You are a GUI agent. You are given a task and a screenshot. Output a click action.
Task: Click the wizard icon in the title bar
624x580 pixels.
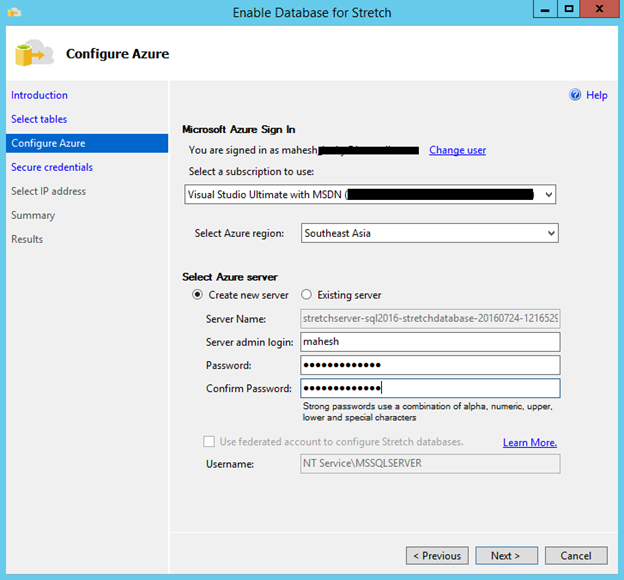click(x=15, y=12)
